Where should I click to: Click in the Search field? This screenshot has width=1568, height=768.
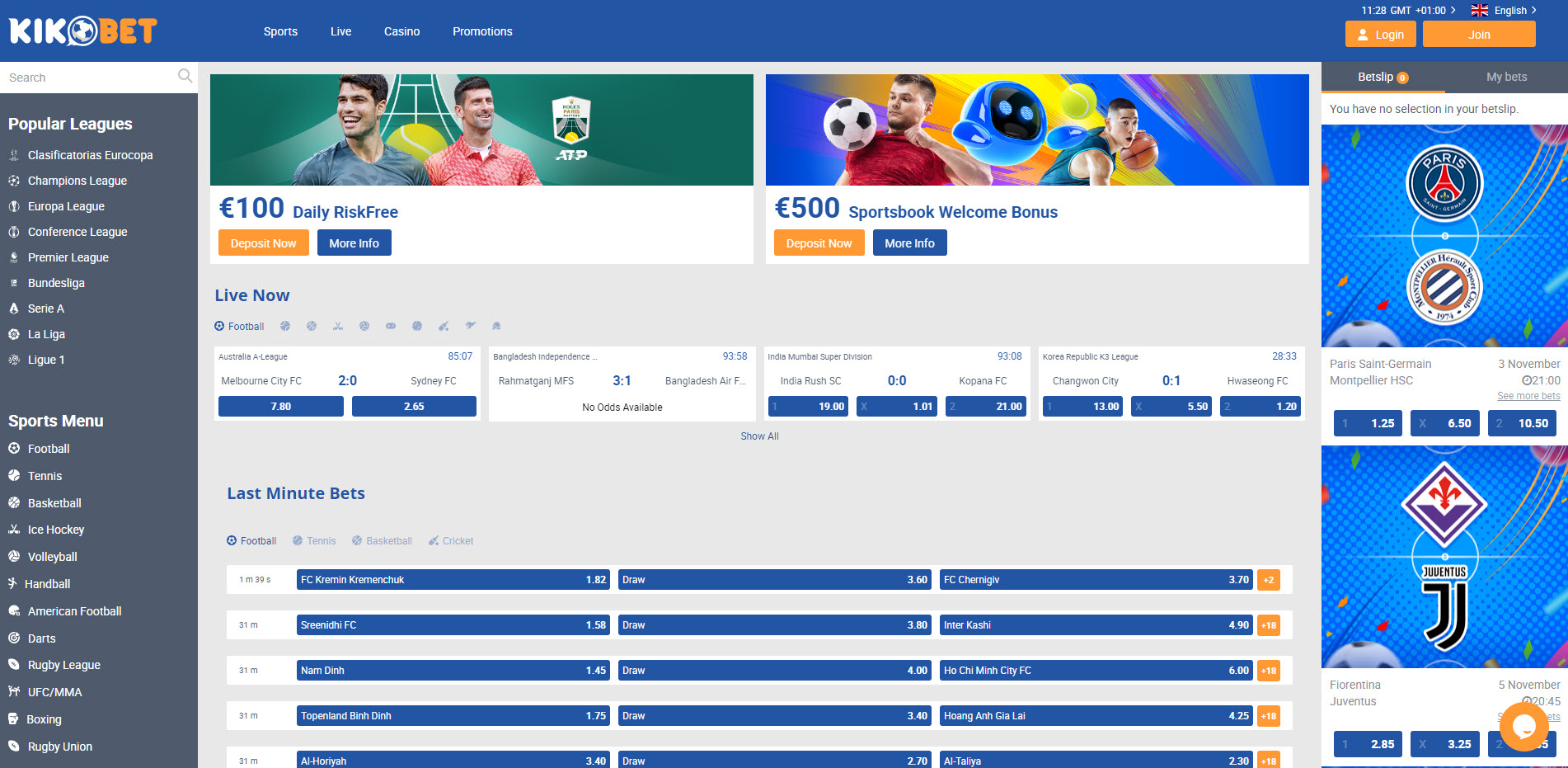pyautogui.click(x=91, y=78)
